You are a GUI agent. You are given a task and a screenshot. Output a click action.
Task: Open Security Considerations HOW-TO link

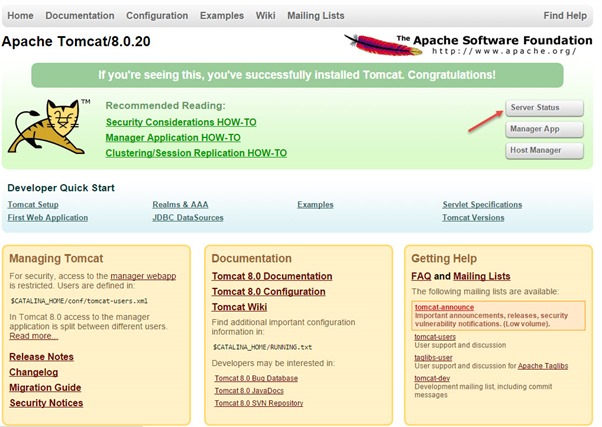[181, 122]
